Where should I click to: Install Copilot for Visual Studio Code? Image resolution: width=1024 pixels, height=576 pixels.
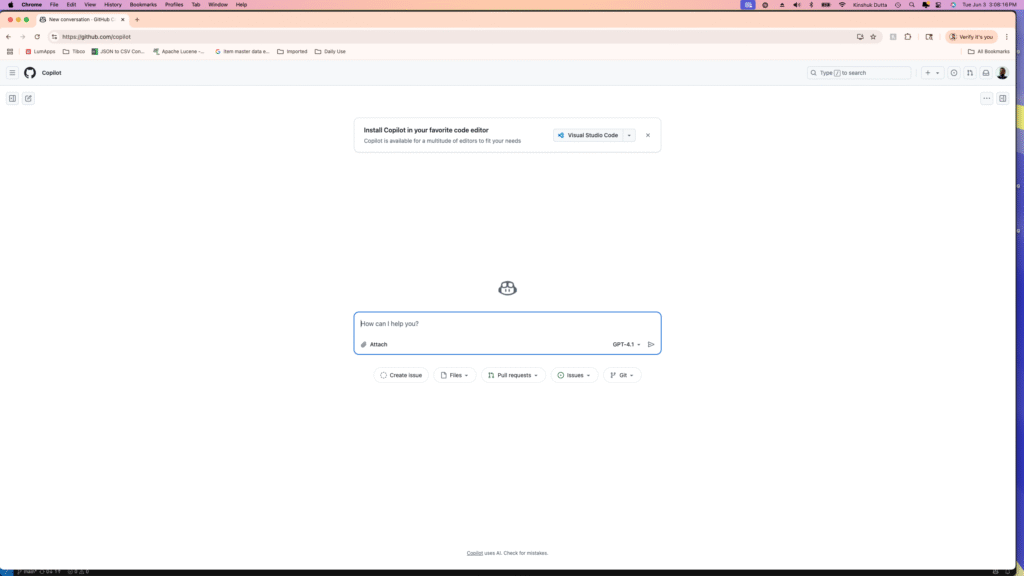pyautogui.click(x=588, y=135)
